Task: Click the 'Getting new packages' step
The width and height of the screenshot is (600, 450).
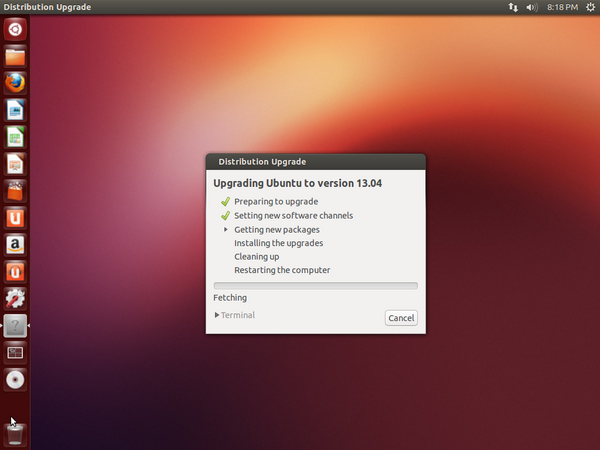Action: (x=277, y=230)
